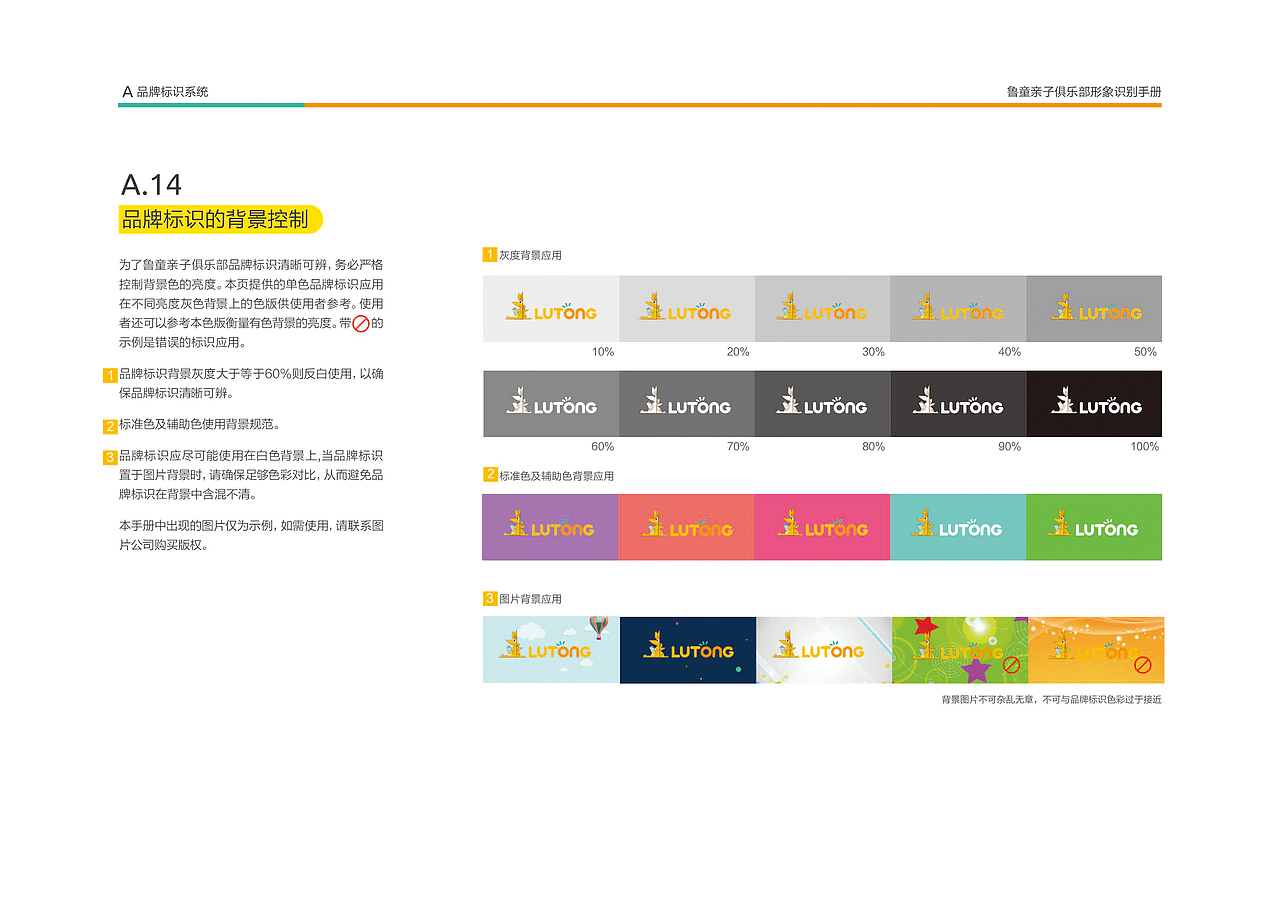Pick the green brand color swatch

pos(1094,527)
